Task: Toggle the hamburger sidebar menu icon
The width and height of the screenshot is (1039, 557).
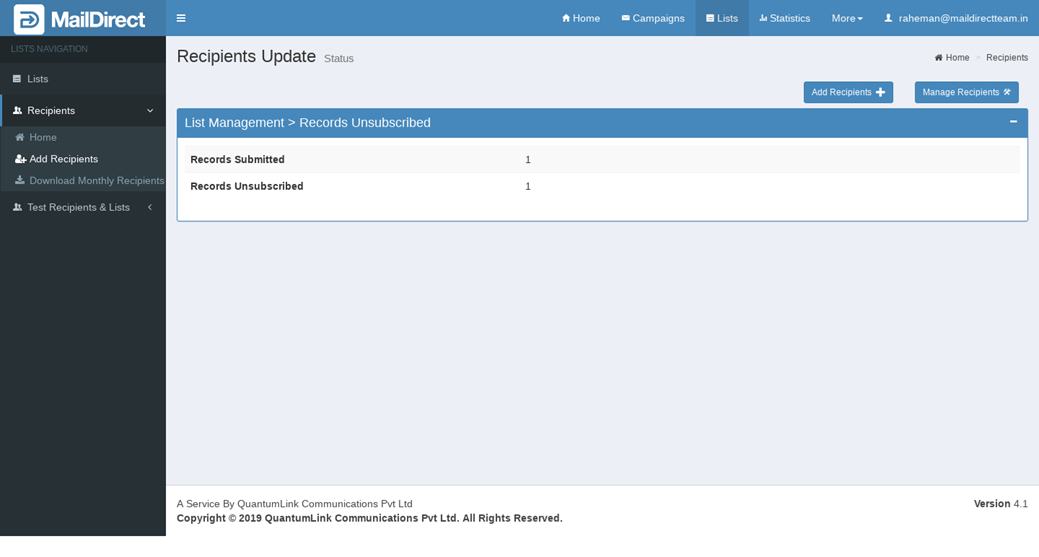Action: click(x=181, y=18)
